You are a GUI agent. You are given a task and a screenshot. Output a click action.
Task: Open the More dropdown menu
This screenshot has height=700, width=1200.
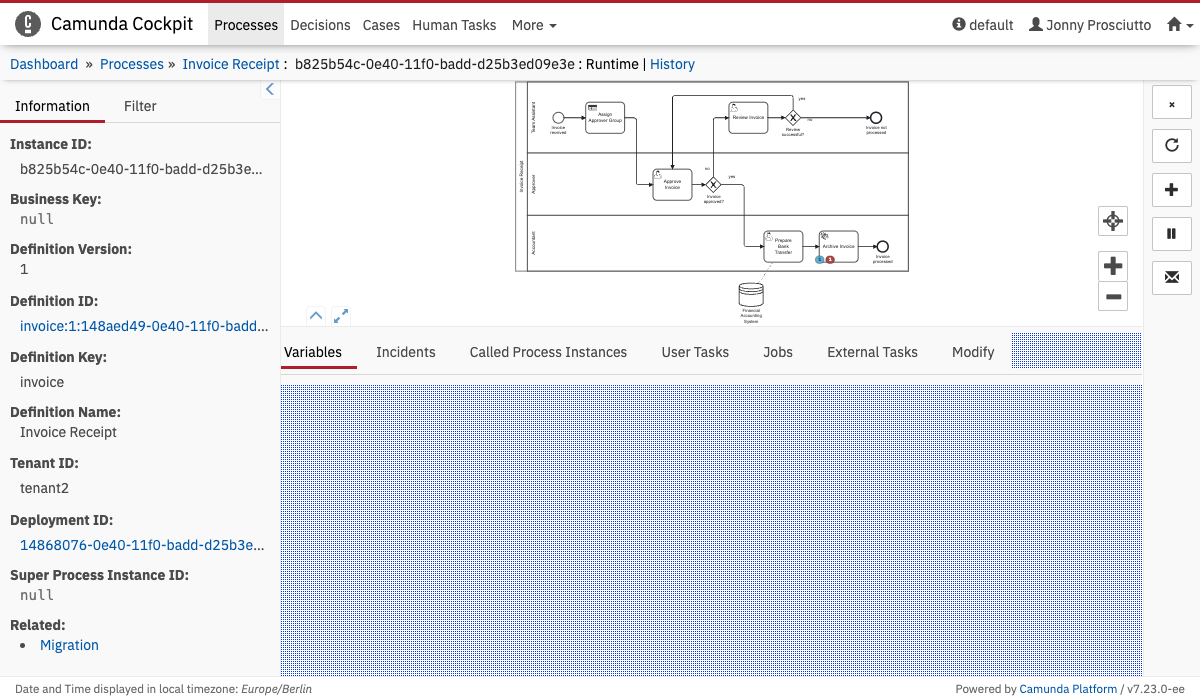coord(534,25)
